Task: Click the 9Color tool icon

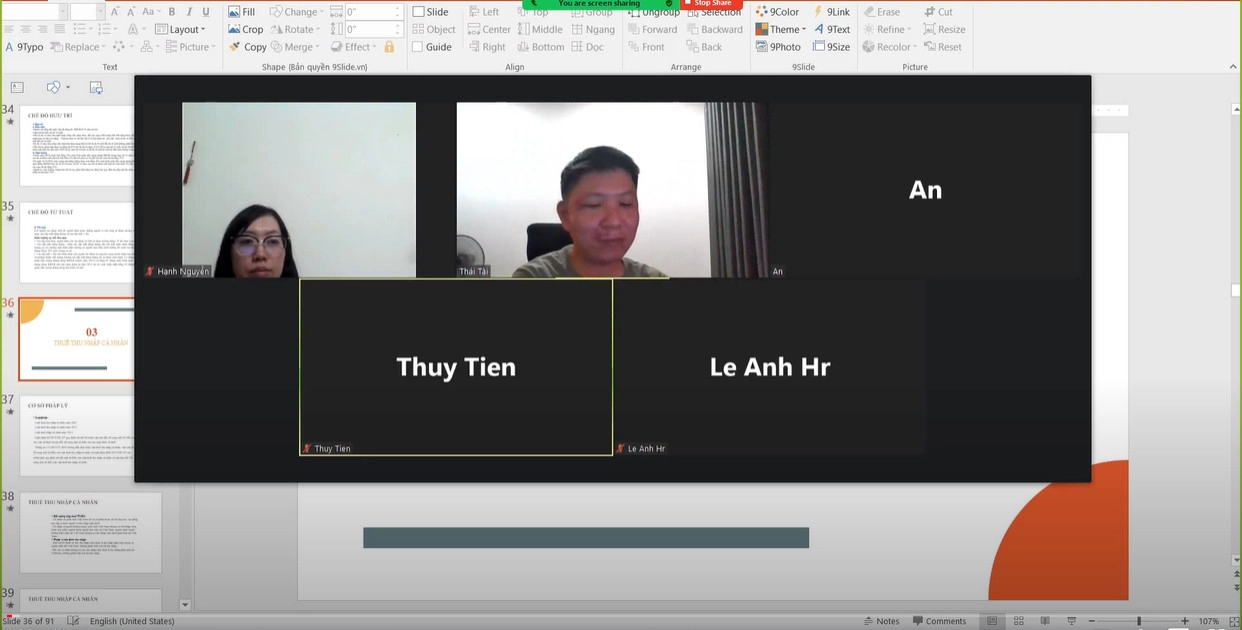Action: 778,12
